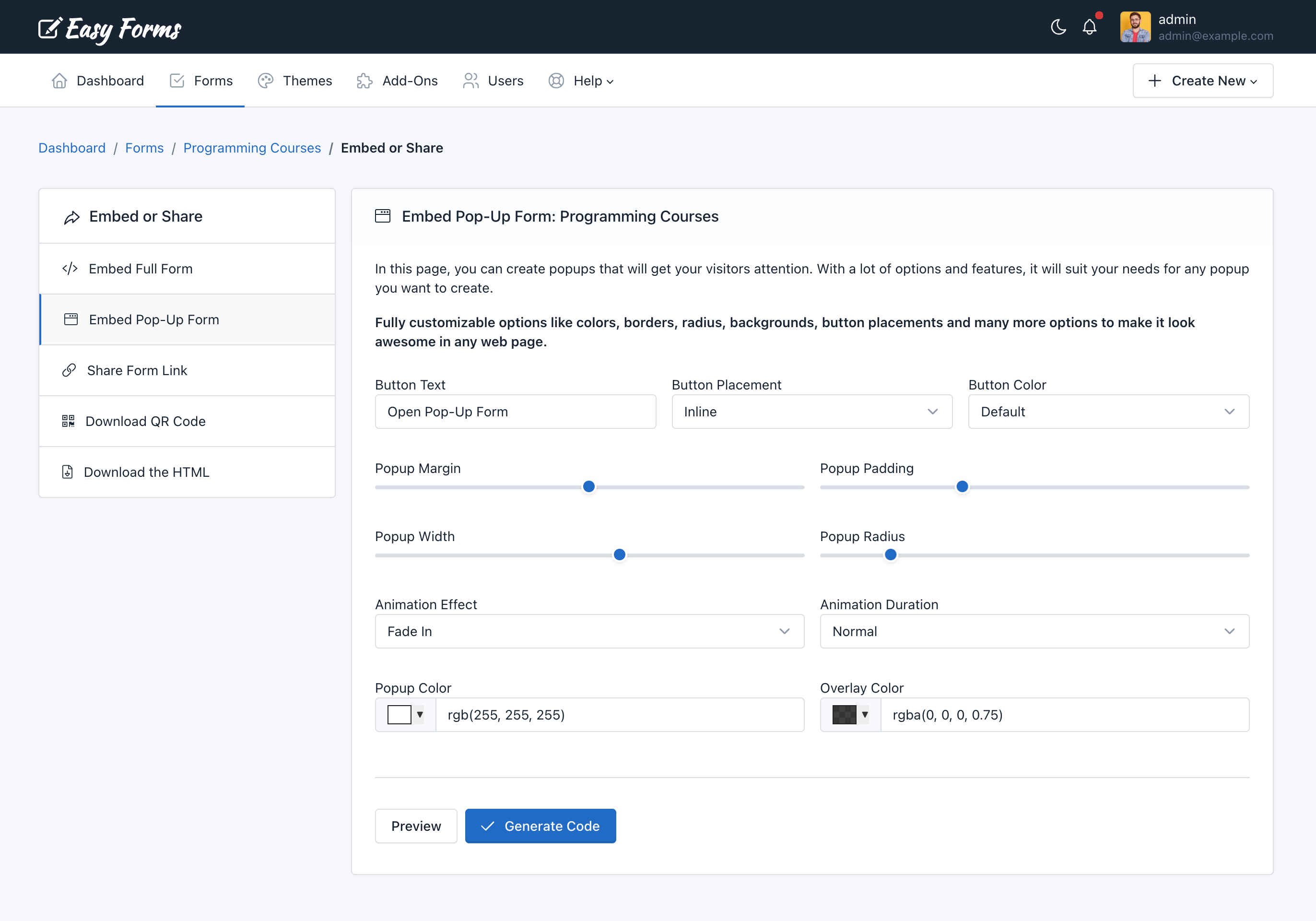Click the Forms breadcrumb link

click(144, 148)
